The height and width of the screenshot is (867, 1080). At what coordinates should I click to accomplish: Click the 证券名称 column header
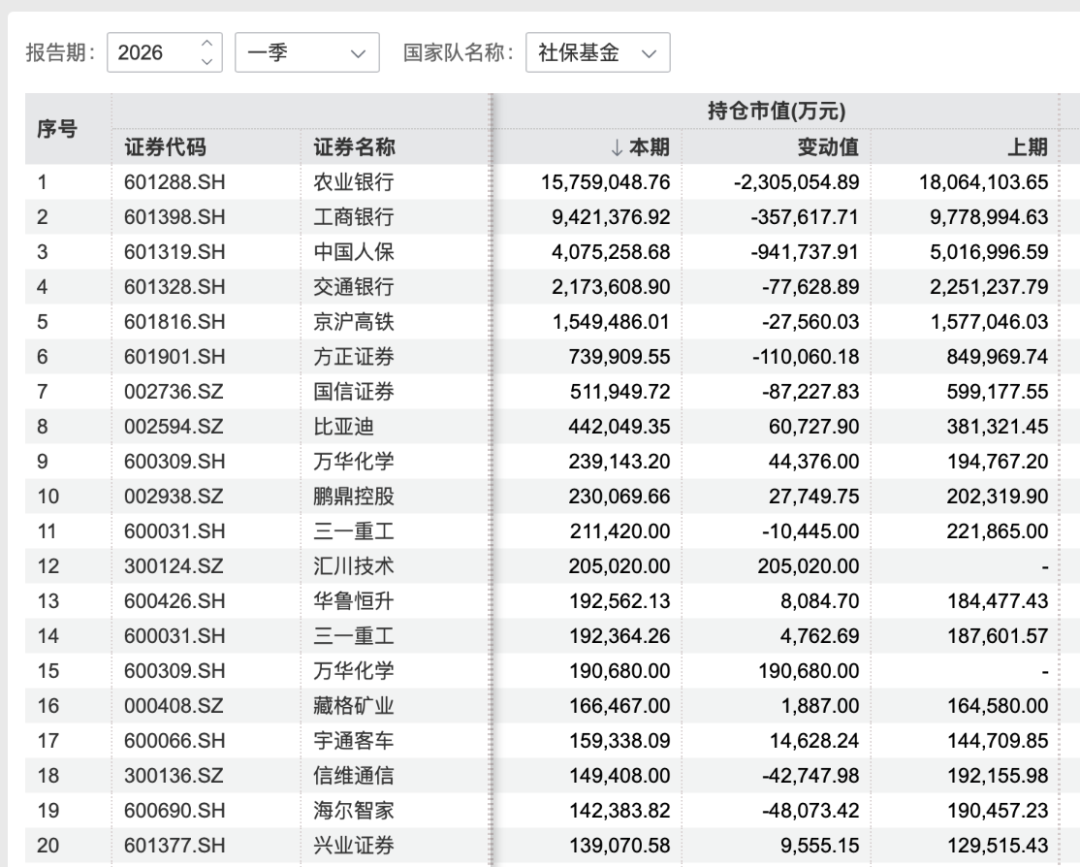354,147
